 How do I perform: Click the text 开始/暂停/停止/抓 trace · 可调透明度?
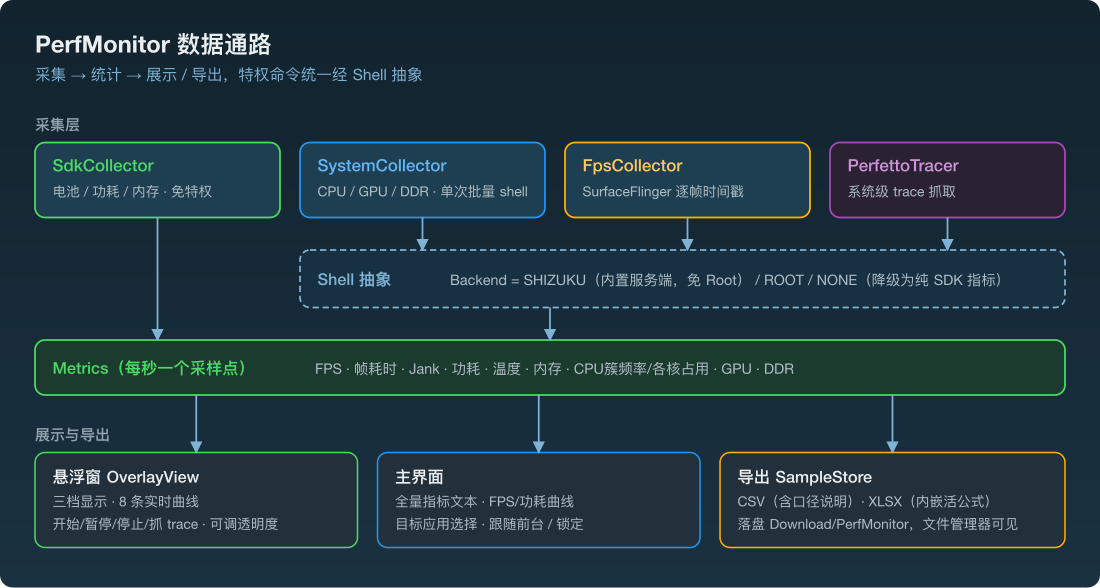(x=166, y=524)
